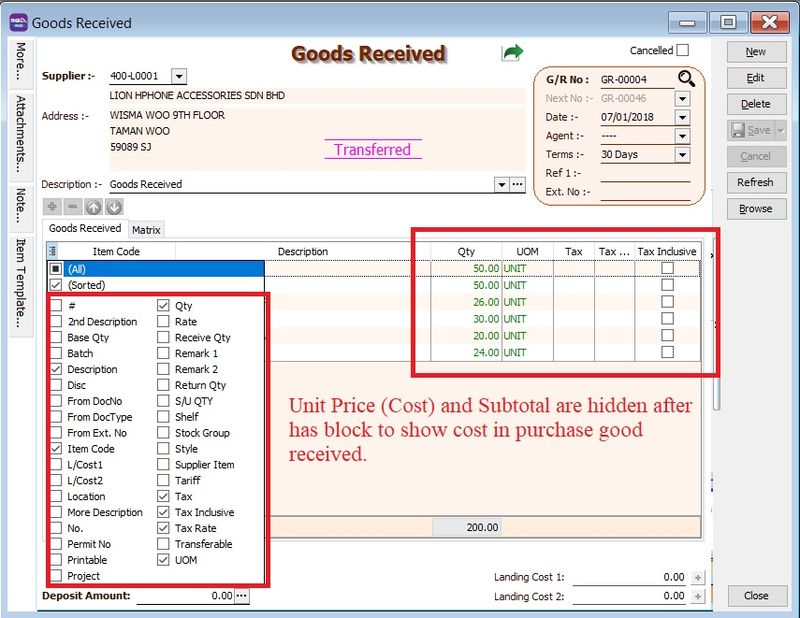This screenshot has height=618, width=800.
Task: Click the G/R No search magnifier
Action: [x=686, y=79]
